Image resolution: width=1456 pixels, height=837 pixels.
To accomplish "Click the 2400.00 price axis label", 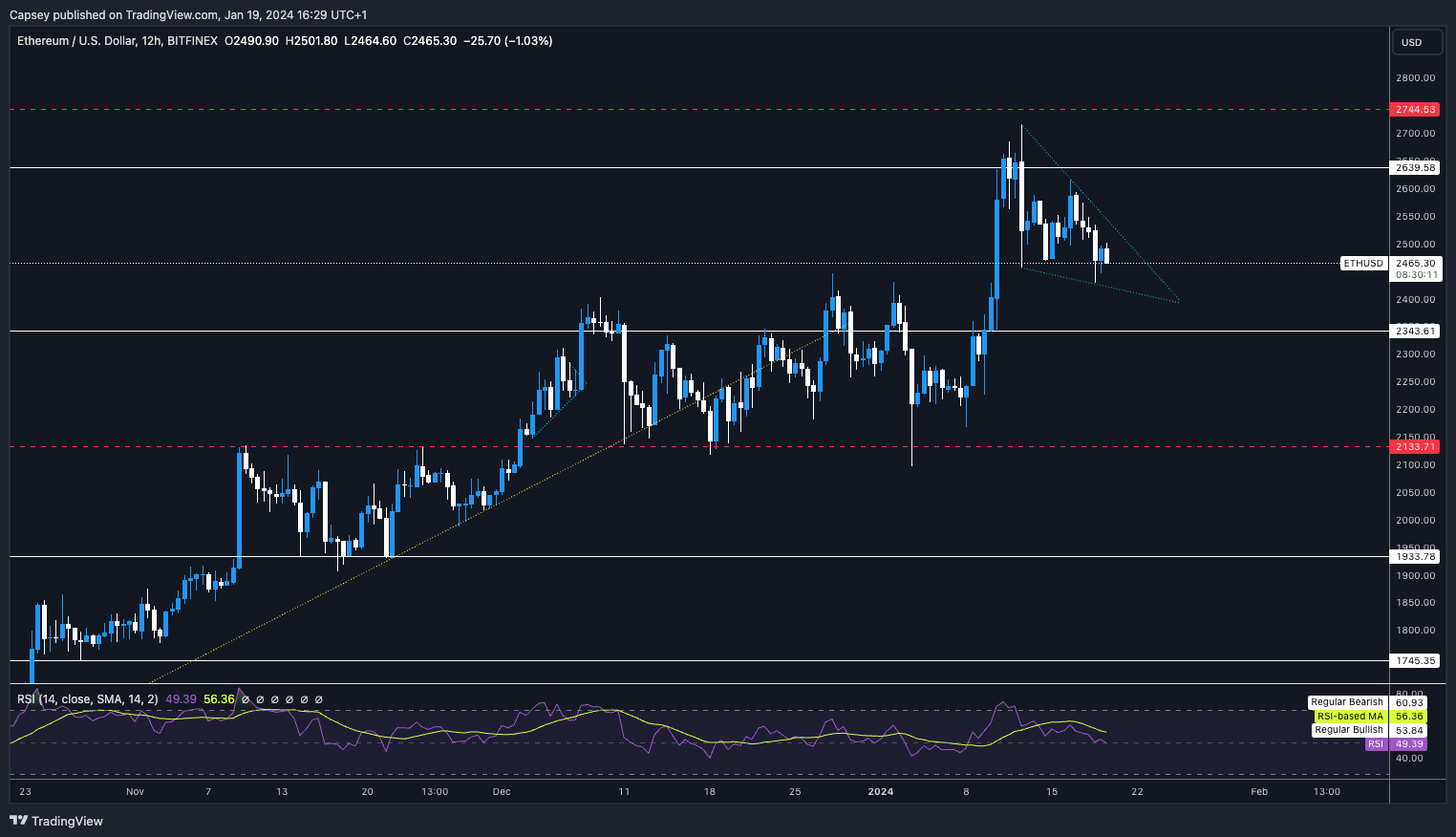I will 1415,299.
